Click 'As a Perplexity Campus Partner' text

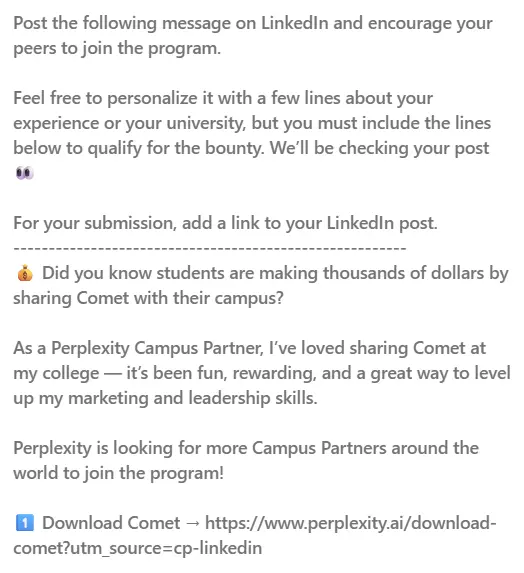click(138, 348)
